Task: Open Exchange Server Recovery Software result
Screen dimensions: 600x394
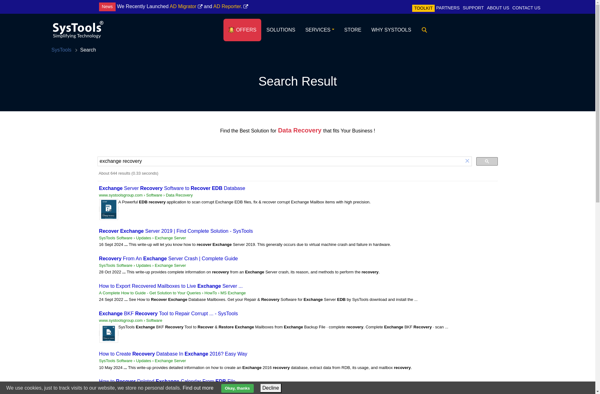Action: 172,188
